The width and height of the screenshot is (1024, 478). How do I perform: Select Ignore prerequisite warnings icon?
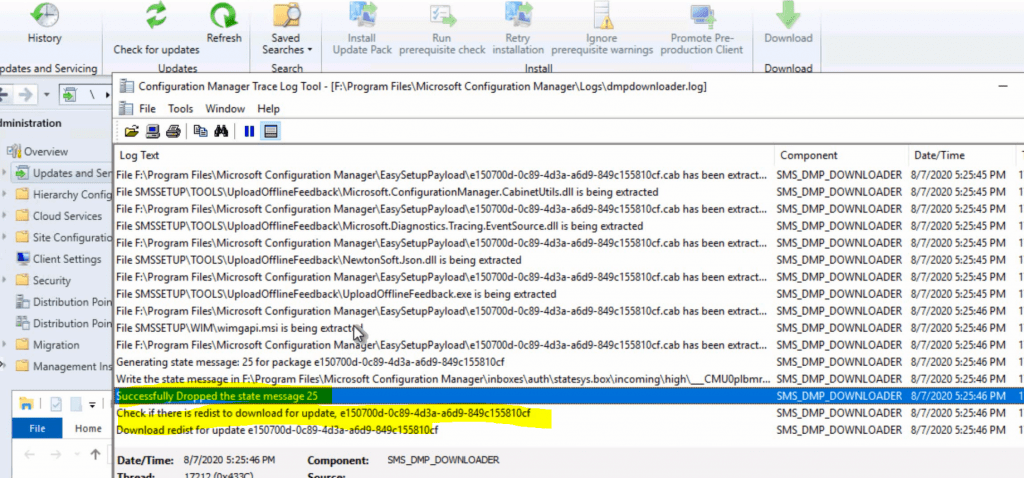(601, 14)
